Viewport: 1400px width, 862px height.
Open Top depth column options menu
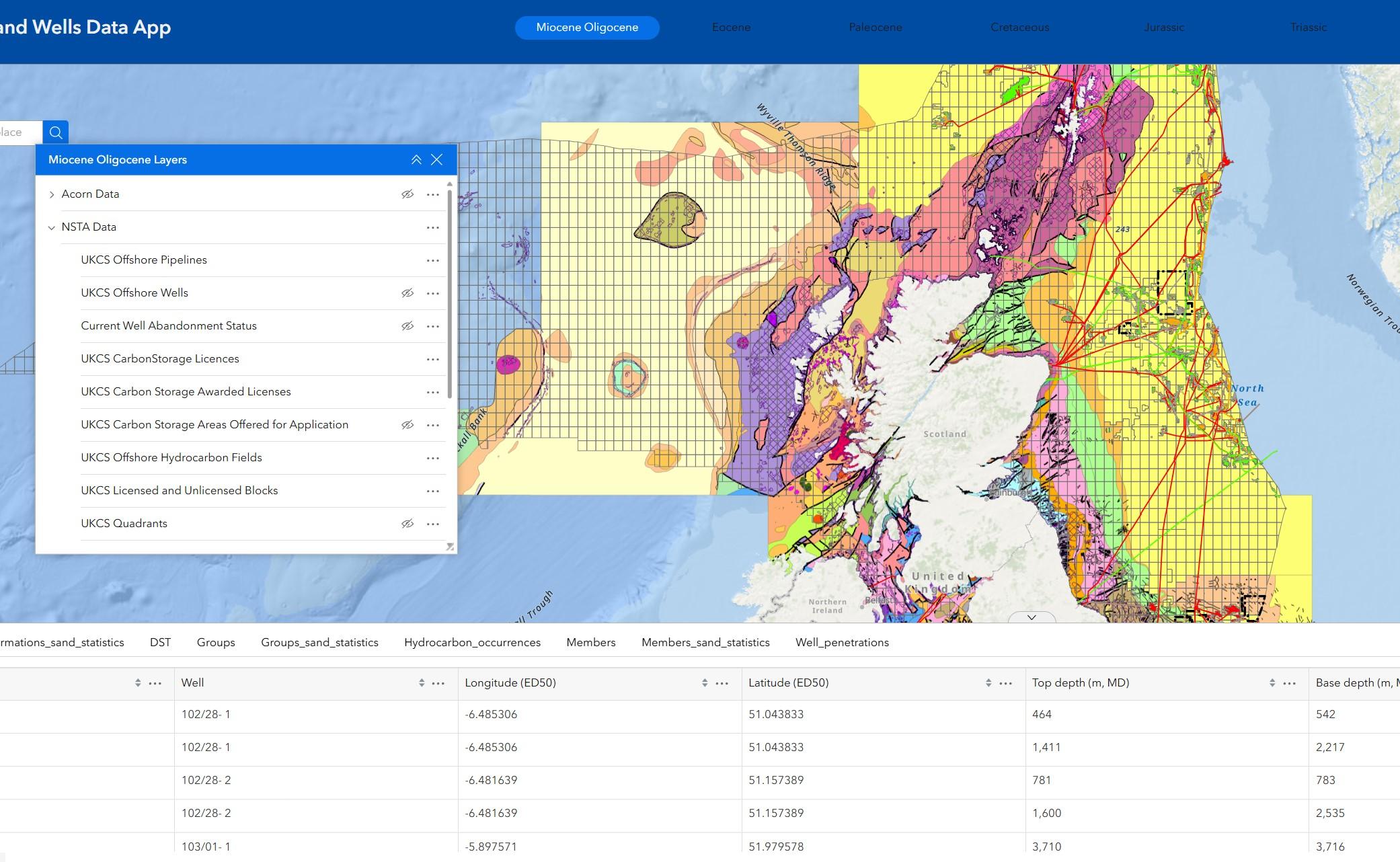click(x=1290, y=683)
